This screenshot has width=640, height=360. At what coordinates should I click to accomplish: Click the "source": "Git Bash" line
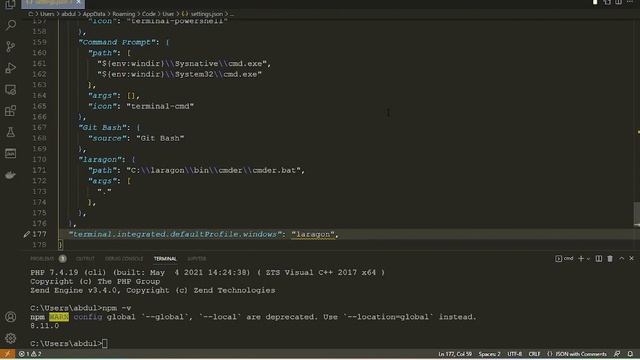click(x=136, y=138)
